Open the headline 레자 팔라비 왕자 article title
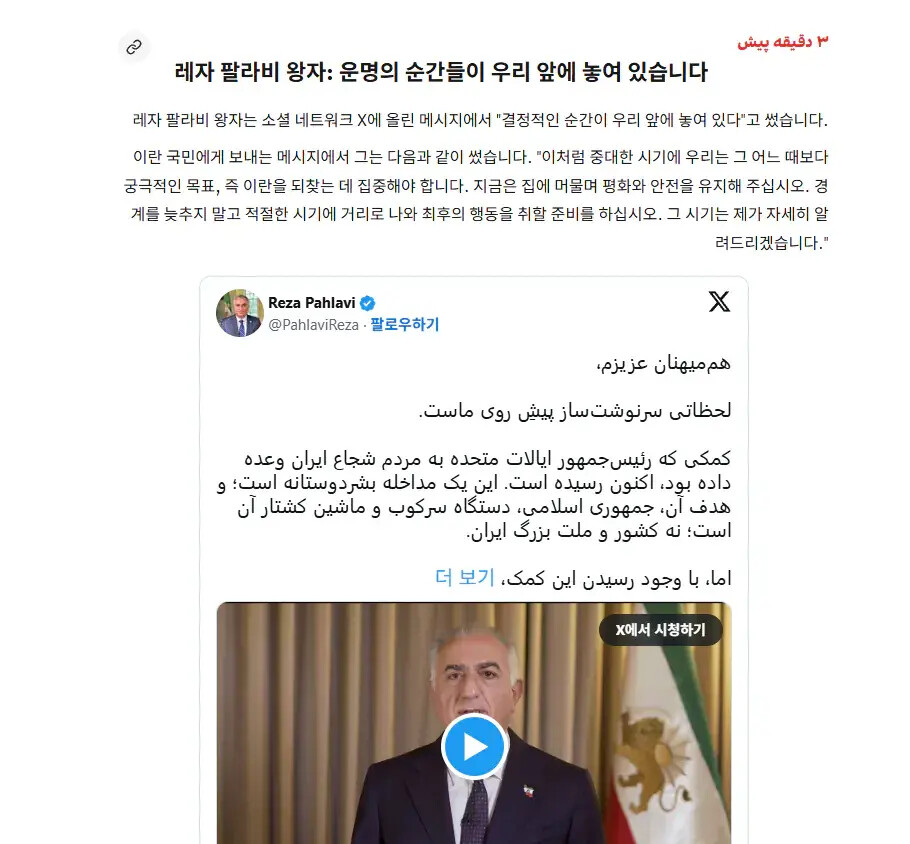The image size is (910, 844). point(441,72)
